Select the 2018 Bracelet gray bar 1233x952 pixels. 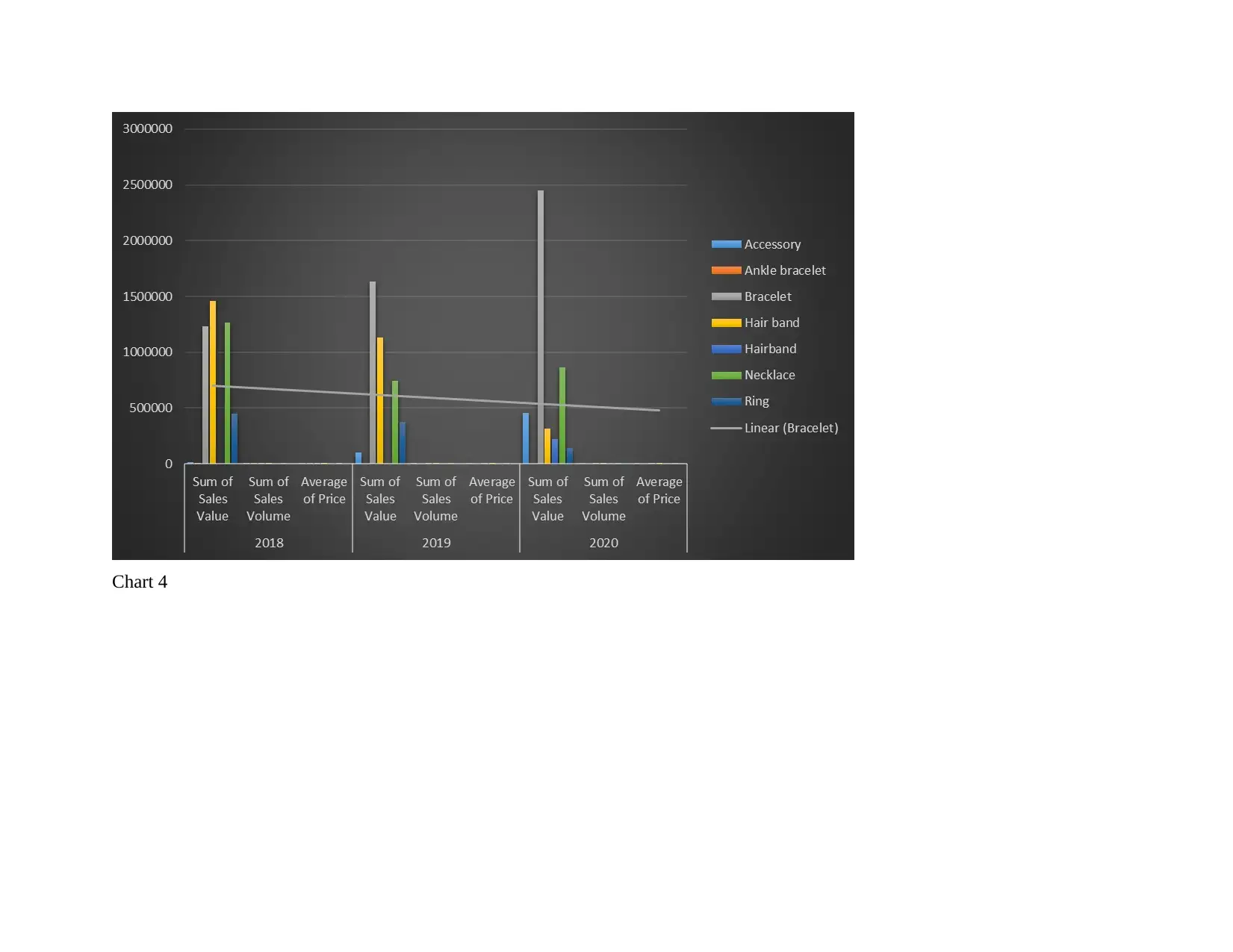205,395
